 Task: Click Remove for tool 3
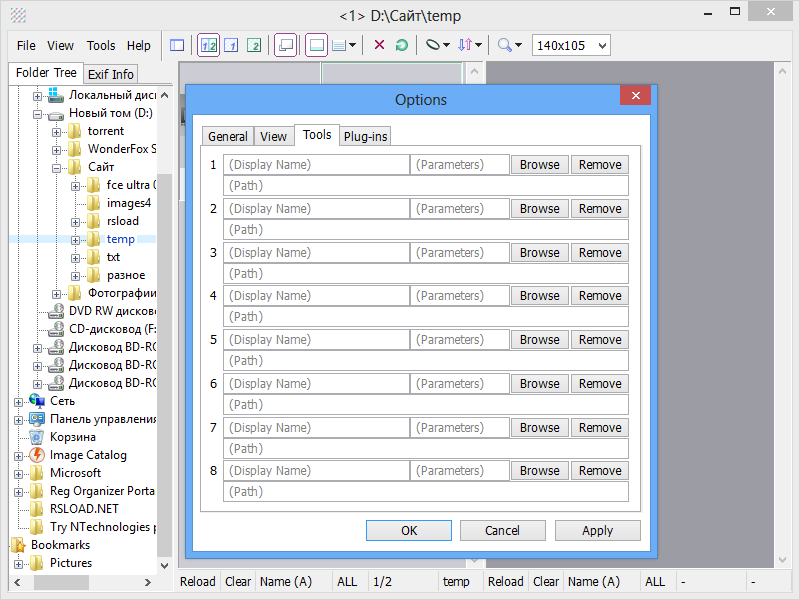tap(599, 253)
